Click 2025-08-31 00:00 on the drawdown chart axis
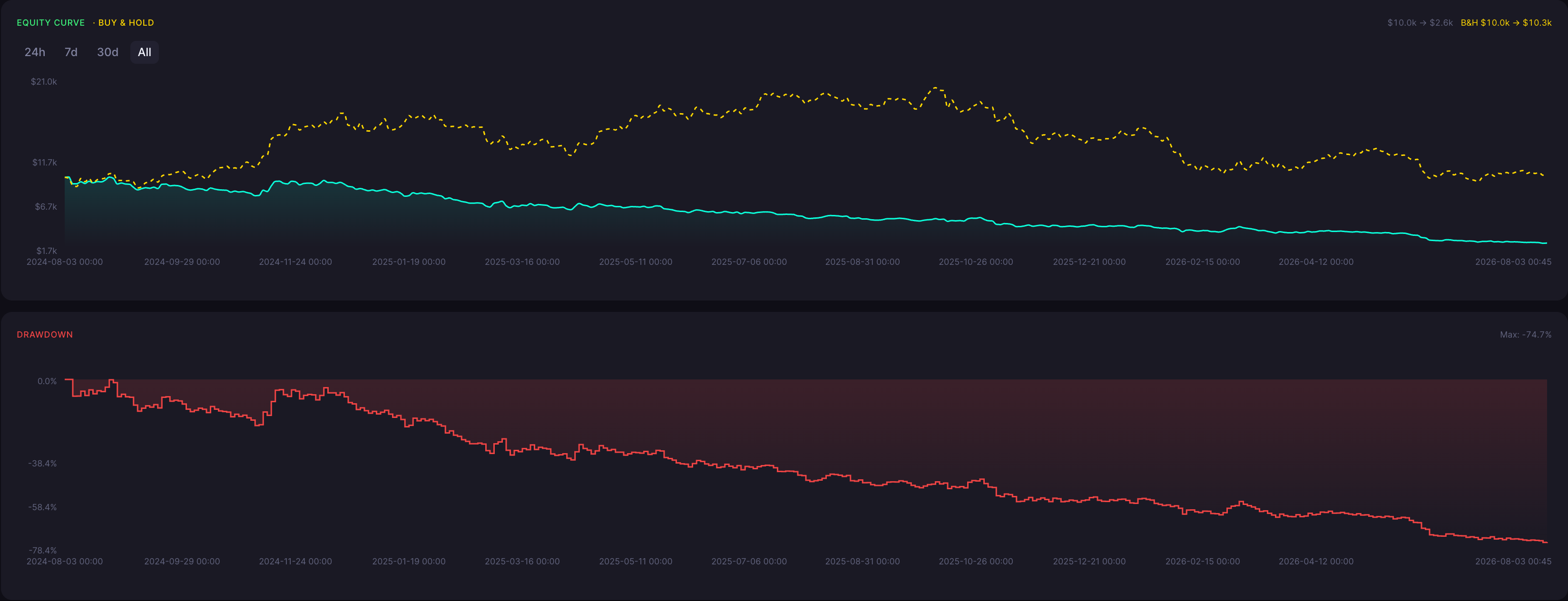Viewport: 1568px width, 601px height. point(862,562)
